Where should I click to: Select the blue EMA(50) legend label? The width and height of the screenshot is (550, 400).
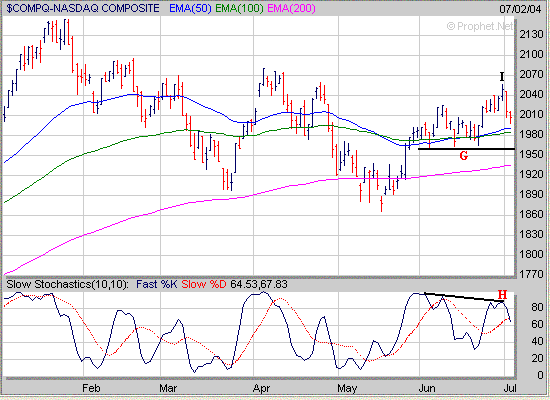pos(190,8)
